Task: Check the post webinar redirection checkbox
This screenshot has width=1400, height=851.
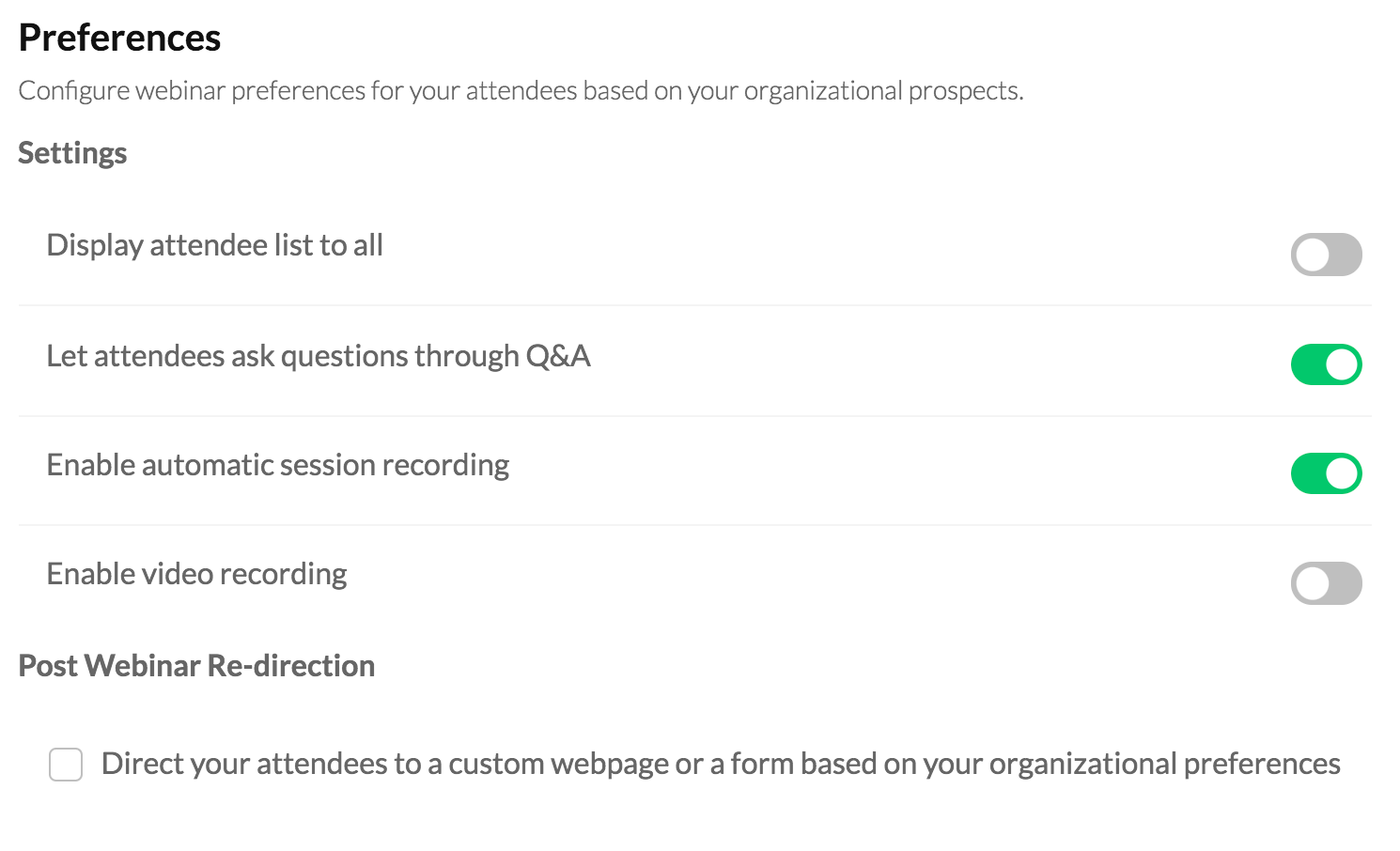Action: (x=66, y=765)
